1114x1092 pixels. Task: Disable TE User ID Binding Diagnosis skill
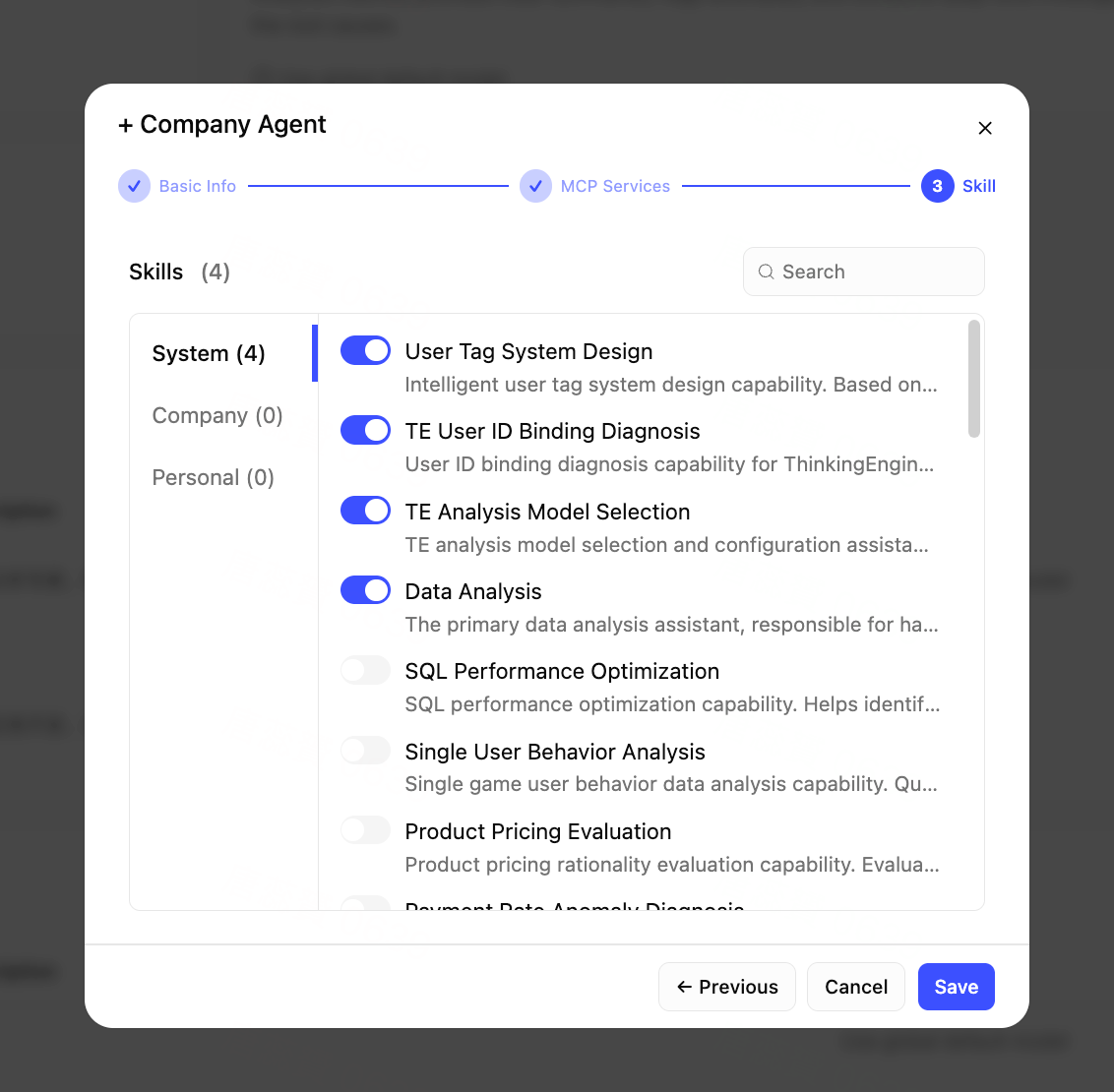365,430
